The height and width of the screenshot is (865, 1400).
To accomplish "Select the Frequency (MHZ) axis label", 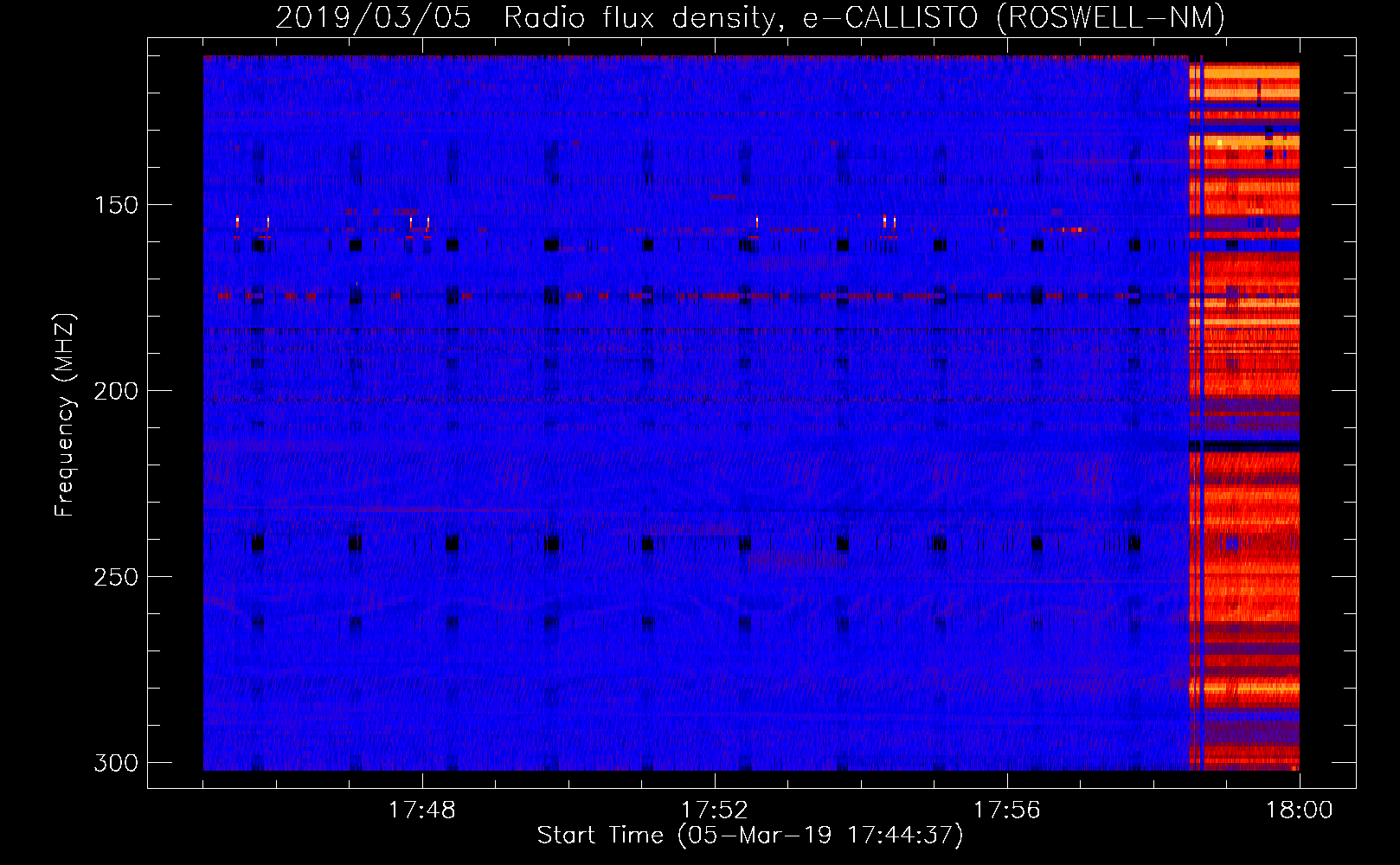I will tap(65, 414).
